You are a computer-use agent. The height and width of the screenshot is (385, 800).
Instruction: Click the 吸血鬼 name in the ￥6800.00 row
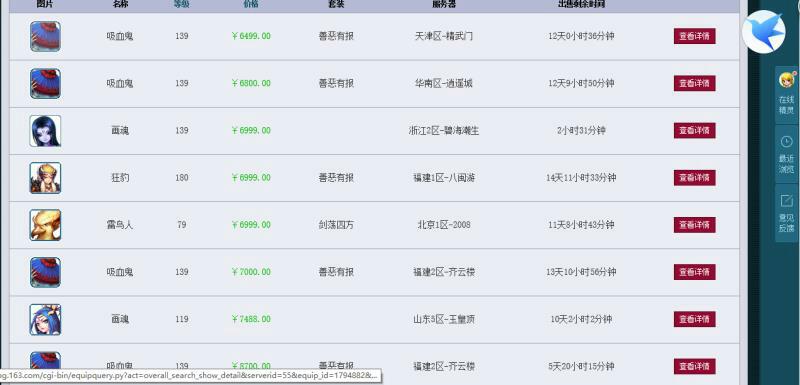(120, 83)
